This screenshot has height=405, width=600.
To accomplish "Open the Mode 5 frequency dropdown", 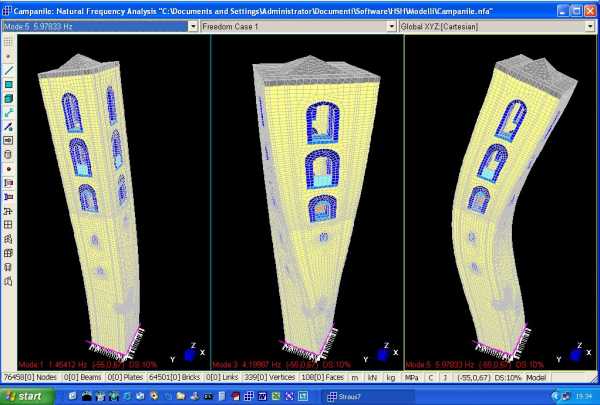I will tap(191, 26).
